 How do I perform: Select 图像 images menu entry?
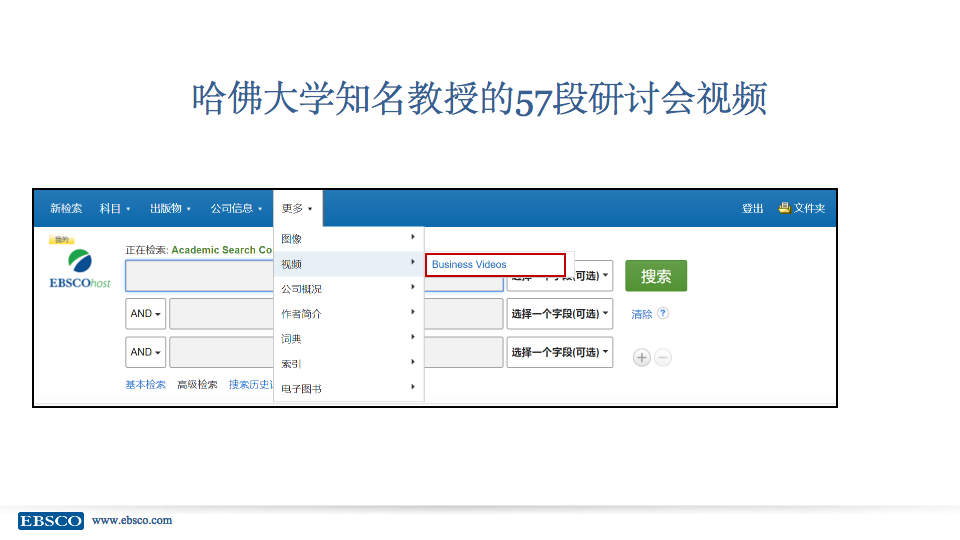(x=348, y=239)
